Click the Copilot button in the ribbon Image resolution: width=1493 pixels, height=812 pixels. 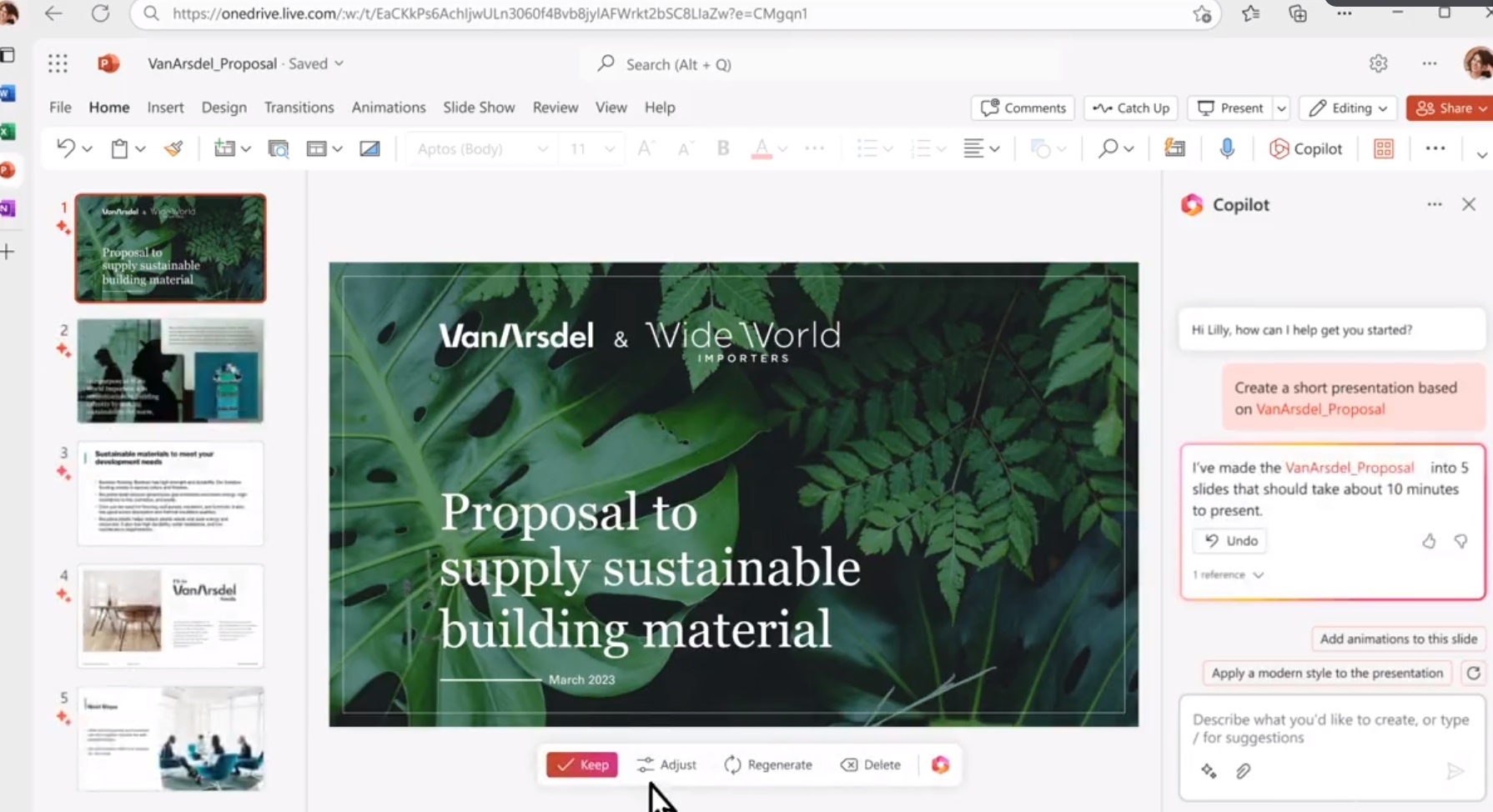point(1305,148)
